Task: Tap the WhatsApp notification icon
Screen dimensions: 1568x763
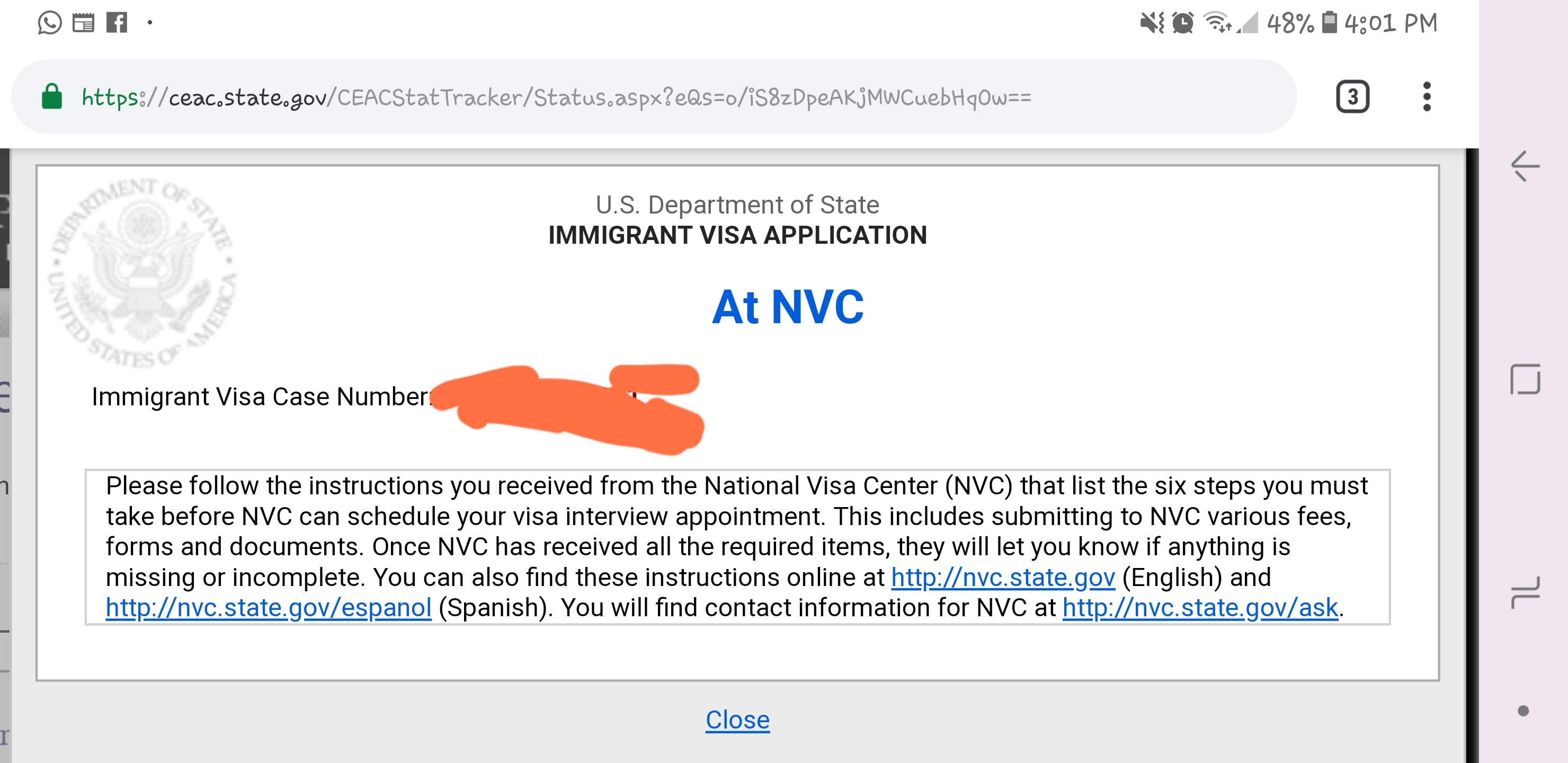Action: tap(49, 23)
